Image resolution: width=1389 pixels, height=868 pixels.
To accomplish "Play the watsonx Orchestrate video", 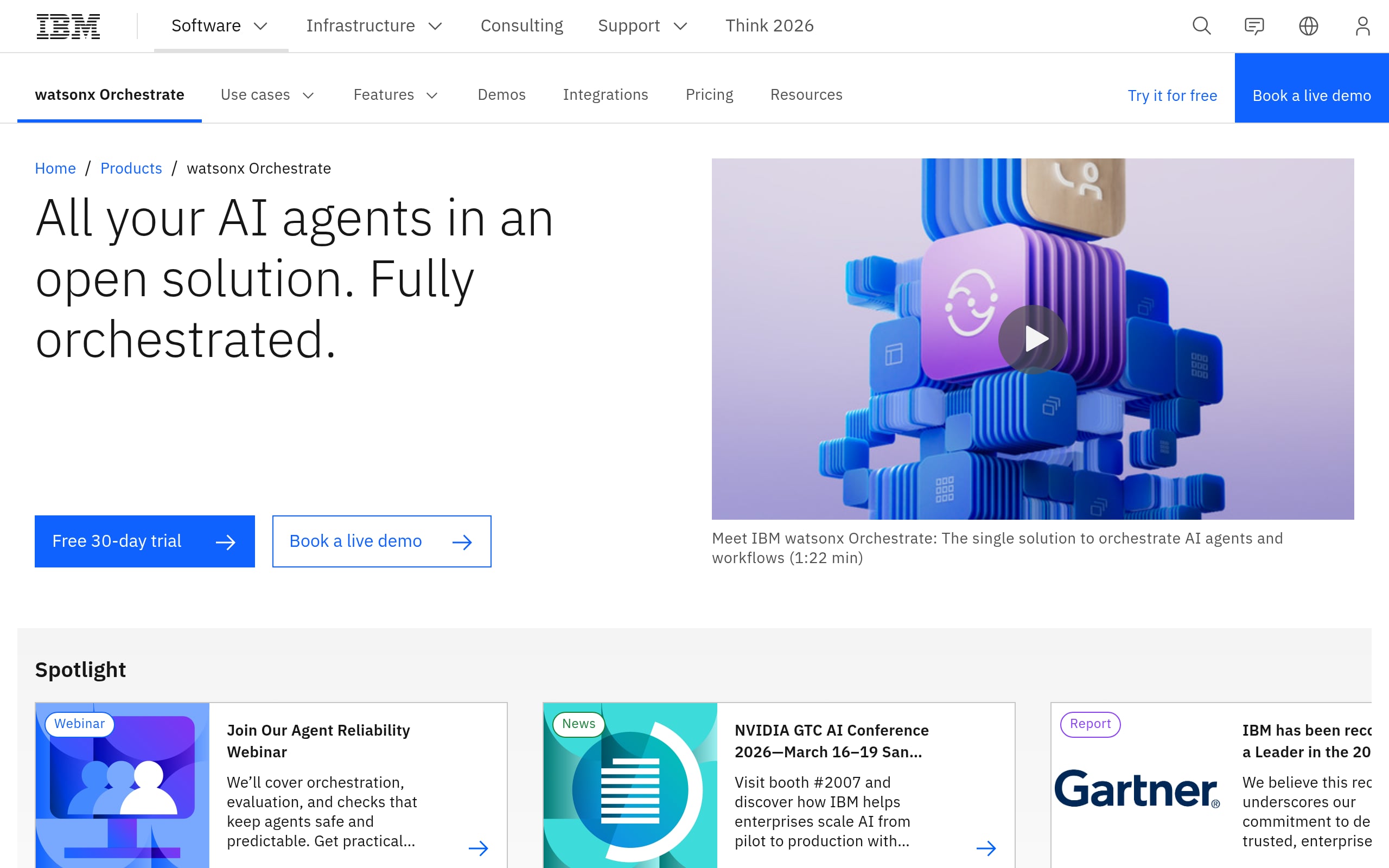I will [1033, 339].
